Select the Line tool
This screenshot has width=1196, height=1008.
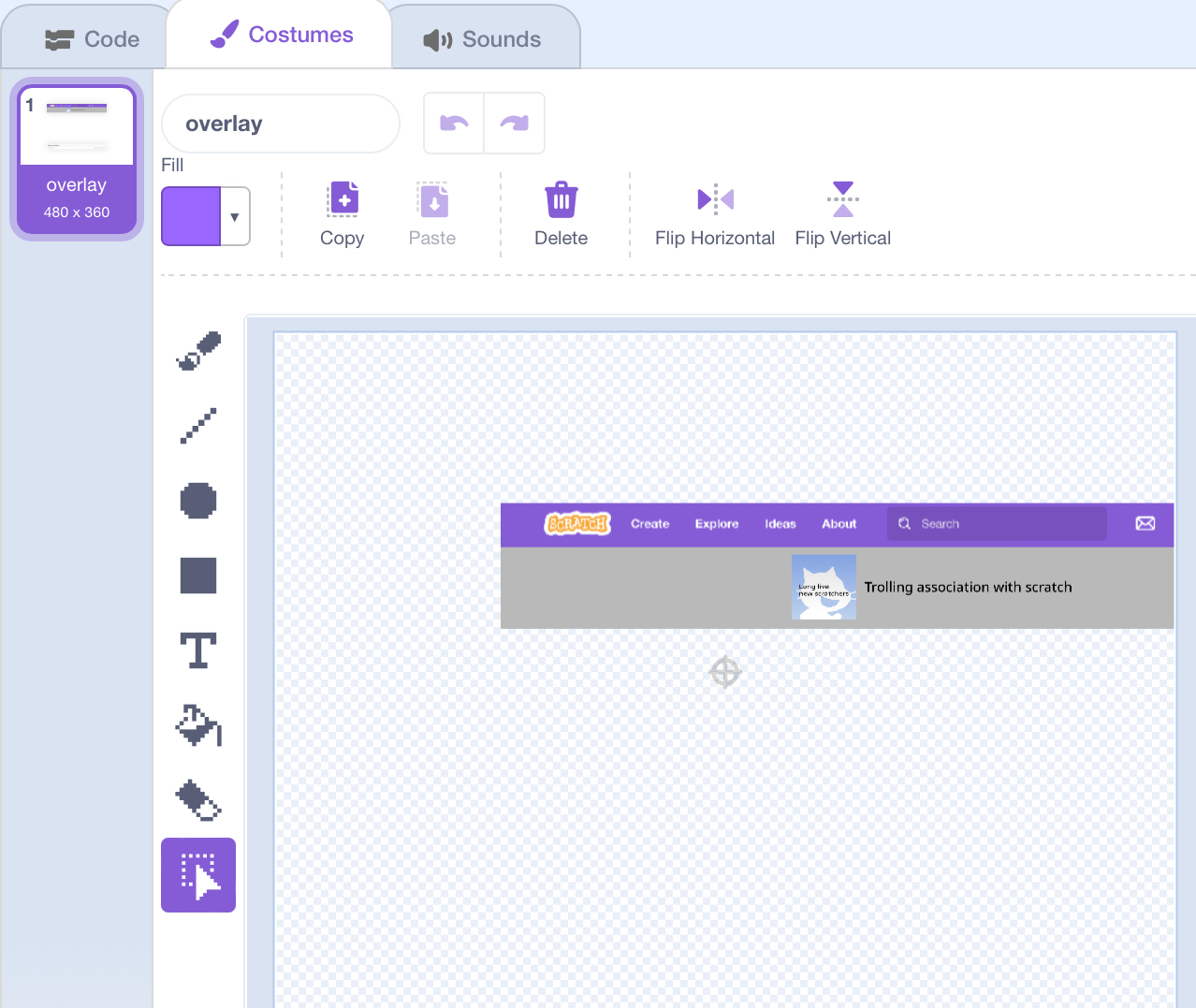click(198, 426)
